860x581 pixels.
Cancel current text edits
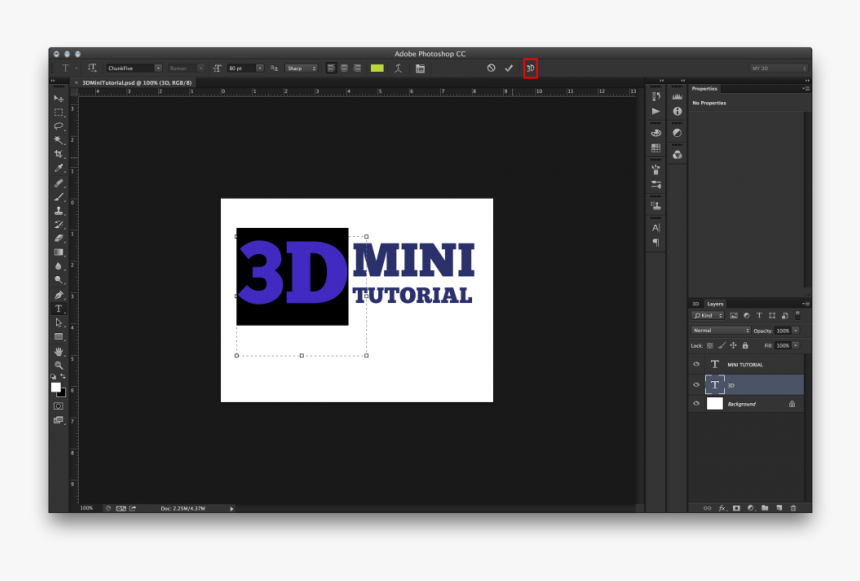click(491, 68)
